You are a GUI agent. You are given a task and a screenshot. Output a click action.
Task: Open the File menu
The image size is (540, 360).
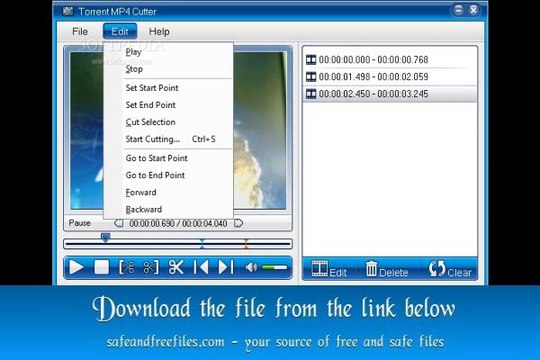80,32
